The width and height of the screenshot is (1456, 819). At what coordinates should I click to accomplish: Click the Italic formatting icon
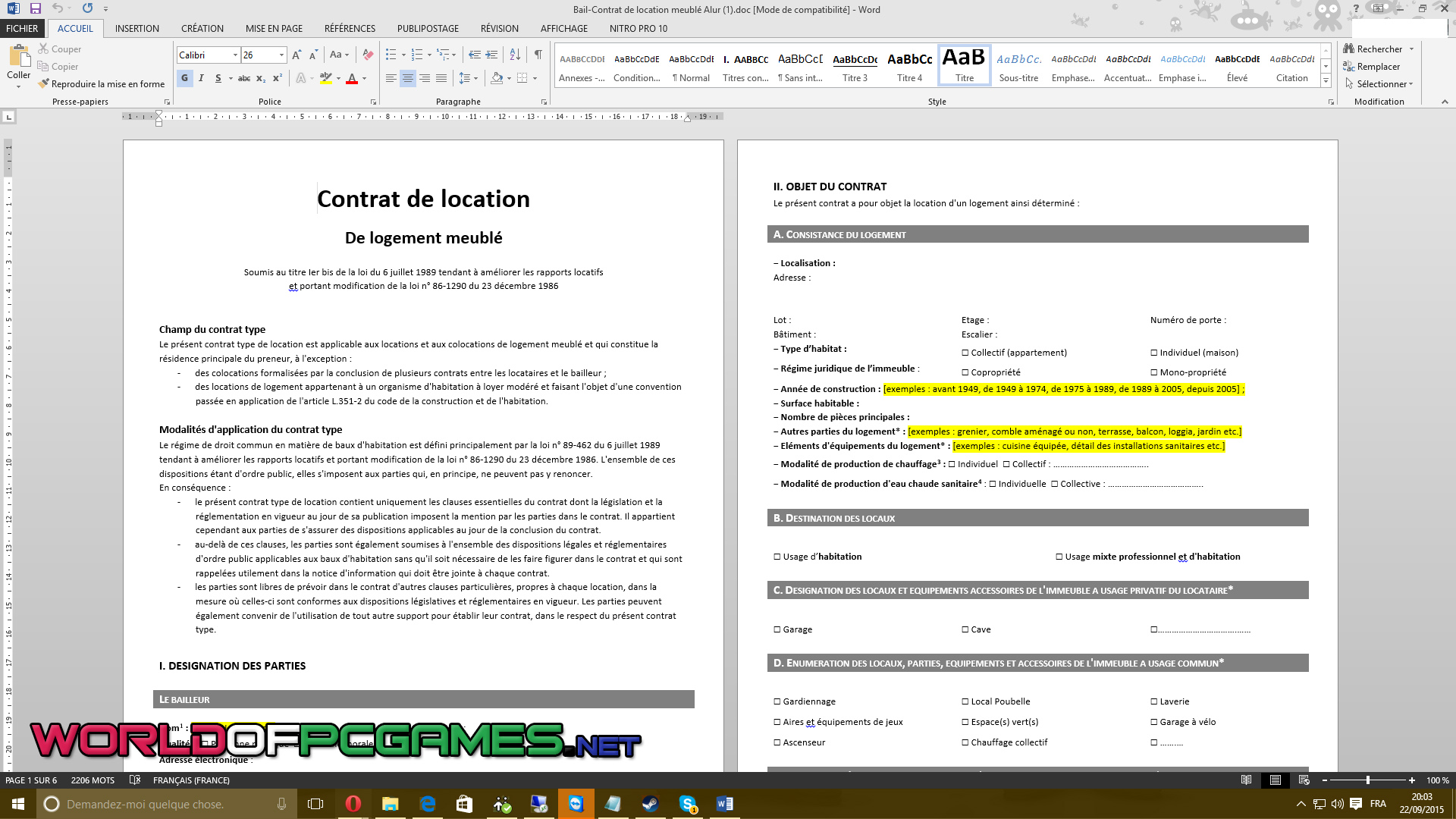coord(200,78)
